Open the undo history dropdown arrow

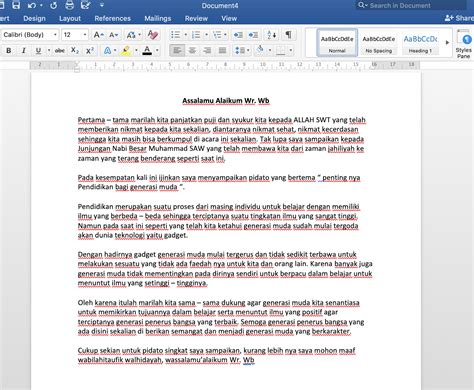(x=41, y=5)
